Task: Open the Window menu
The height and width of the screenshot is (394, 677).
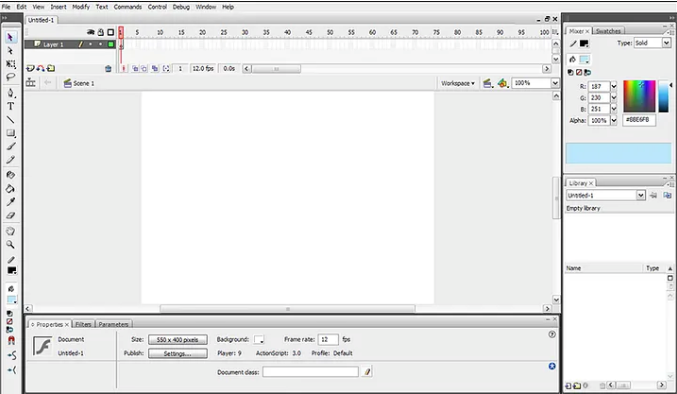Action: [x=206, y=7]
